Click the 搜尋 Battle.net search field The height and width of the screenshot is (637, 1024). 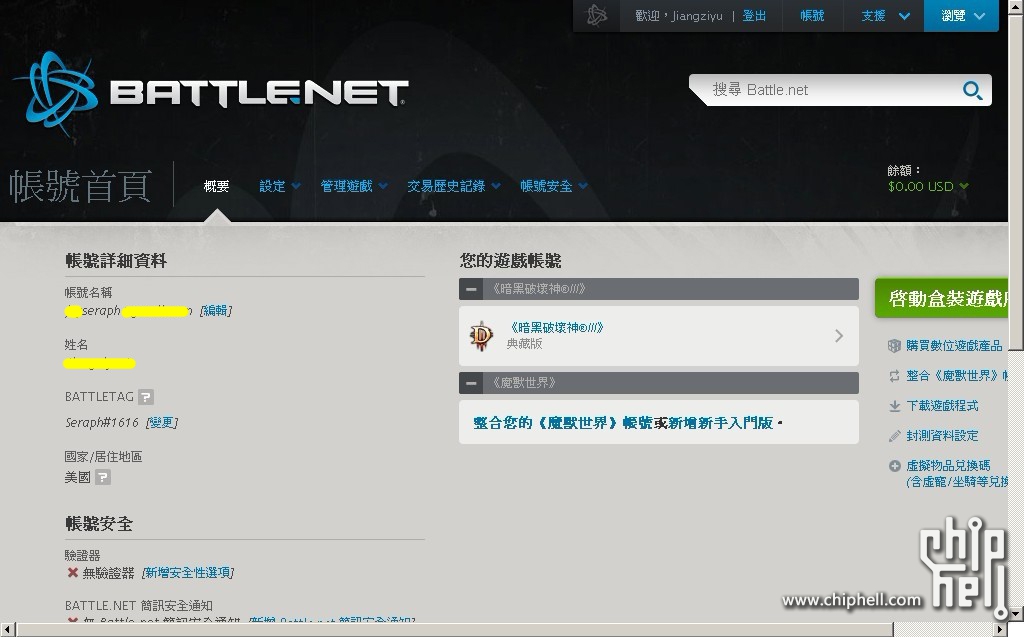[x=829, y=90]
